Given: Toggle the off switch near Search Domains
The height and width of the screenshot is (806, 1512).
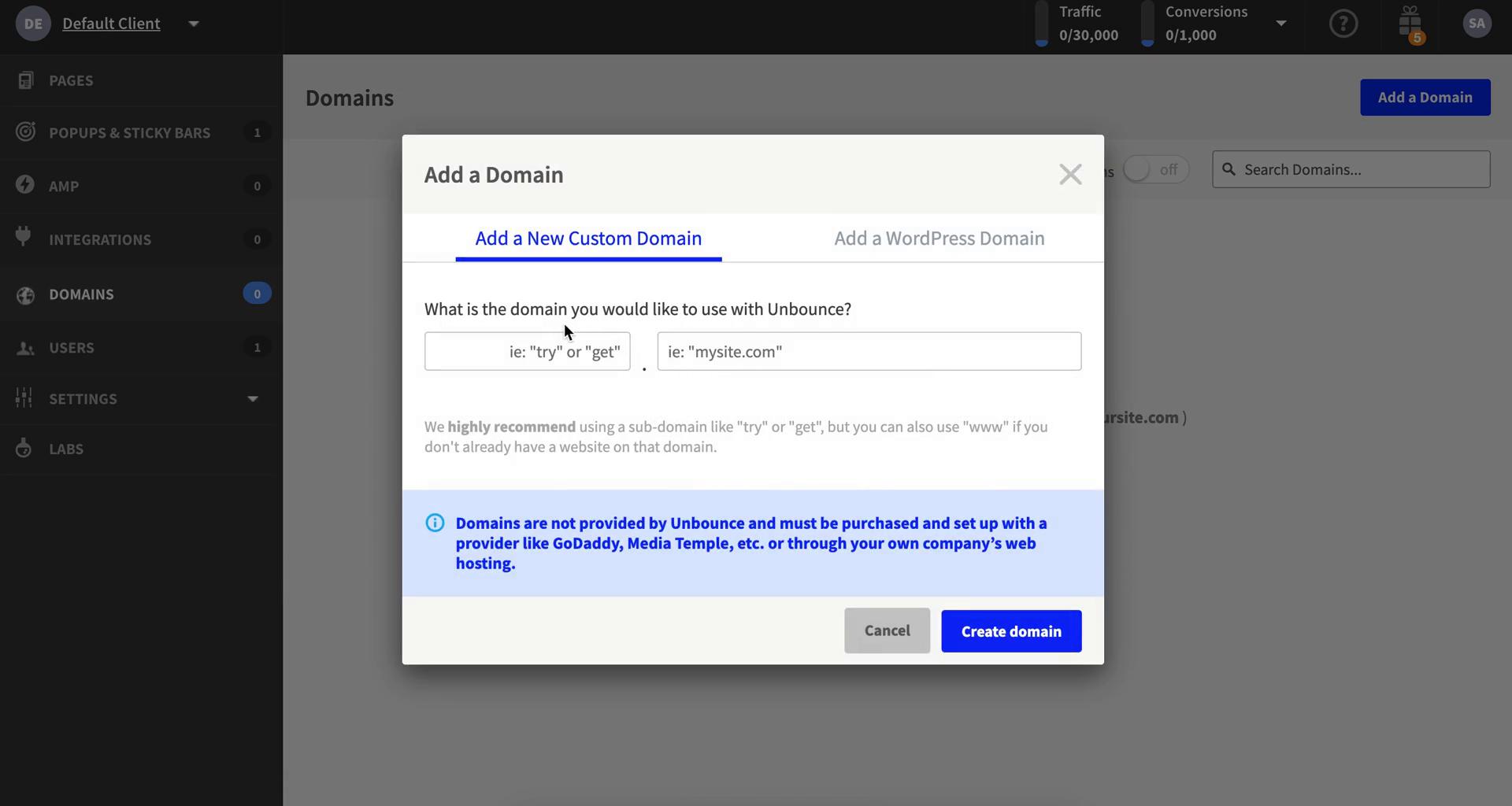Looking at the screenshot, I should pos(1155,169).
